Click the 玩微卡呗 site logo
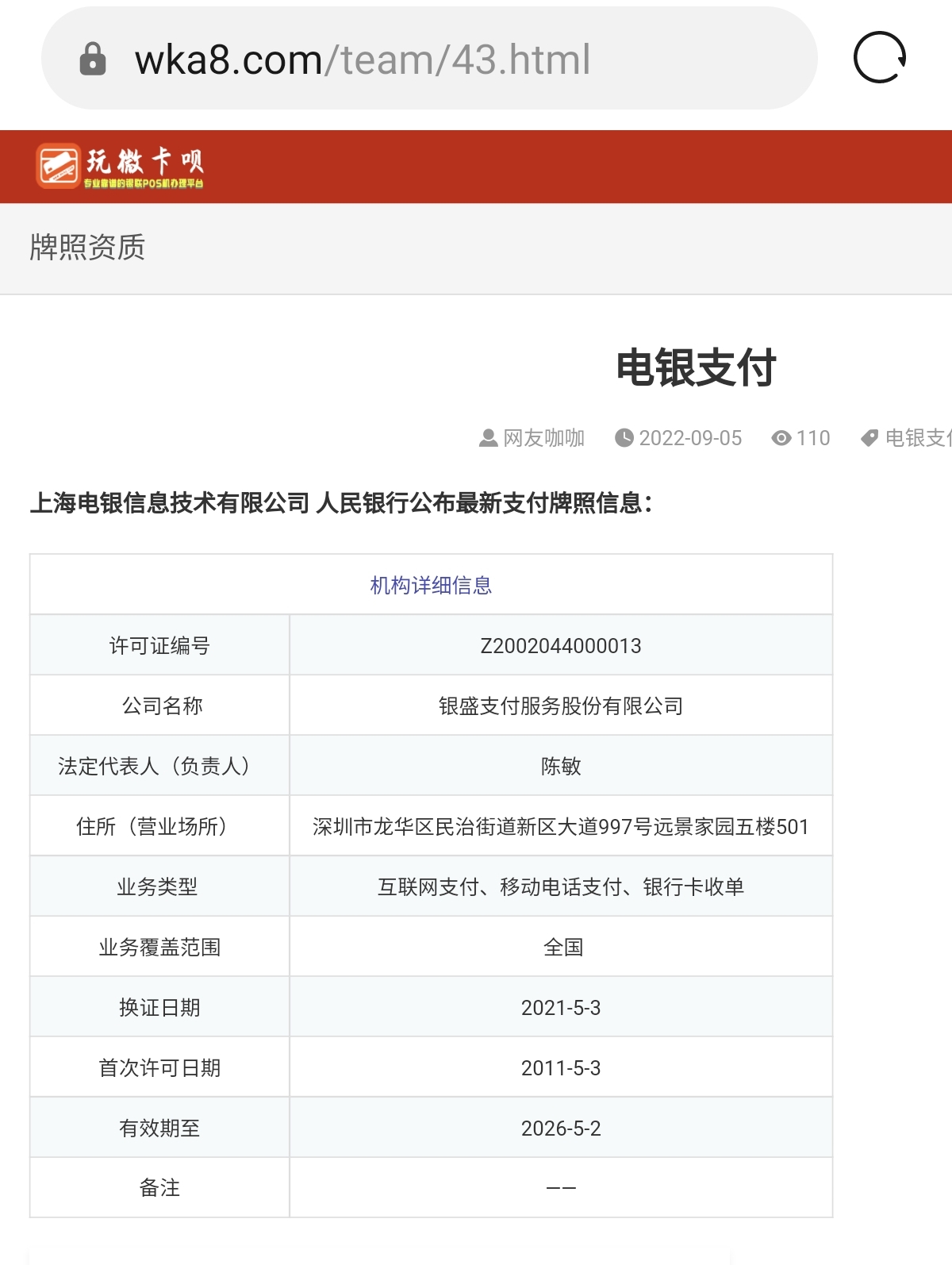 [x=120, y=166]
